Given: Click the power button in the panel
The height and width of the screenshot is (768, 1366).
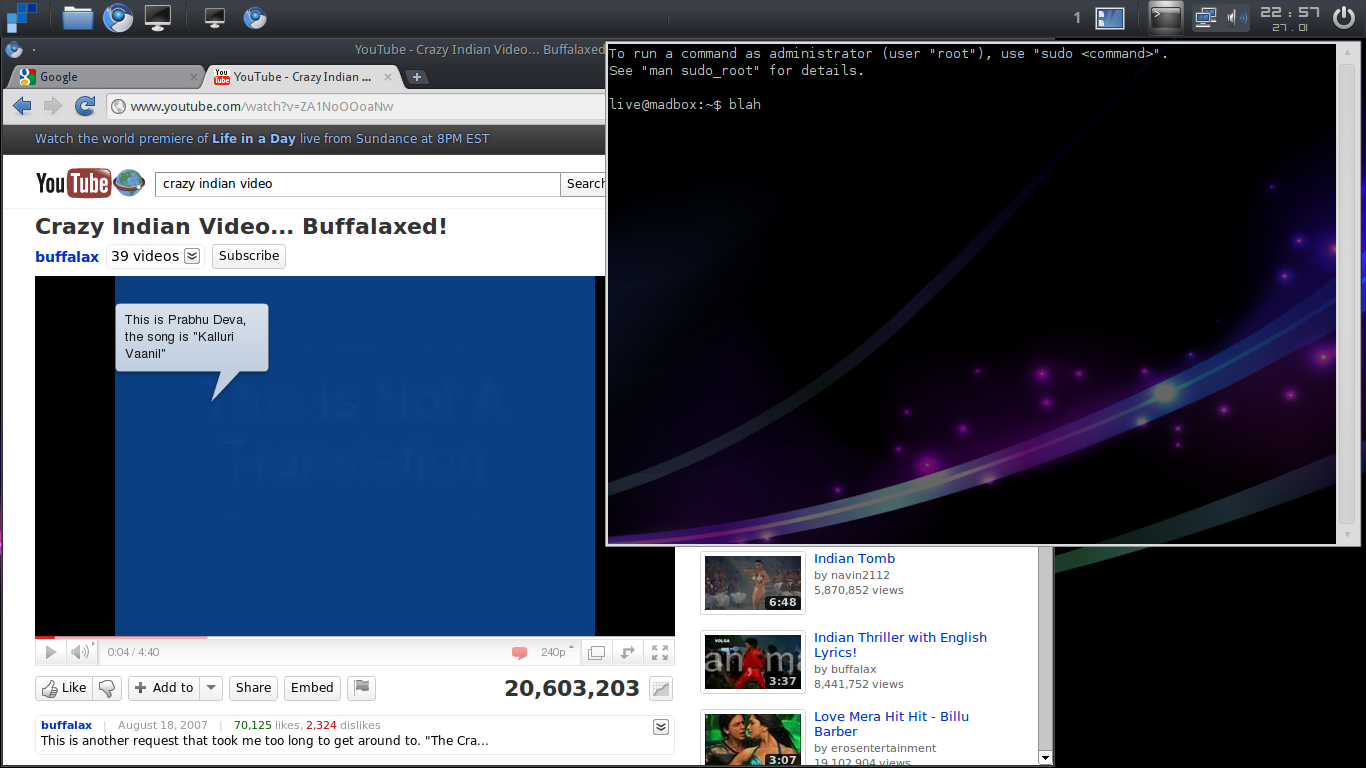Looking at the screenshot, I should coord(1343,17).
